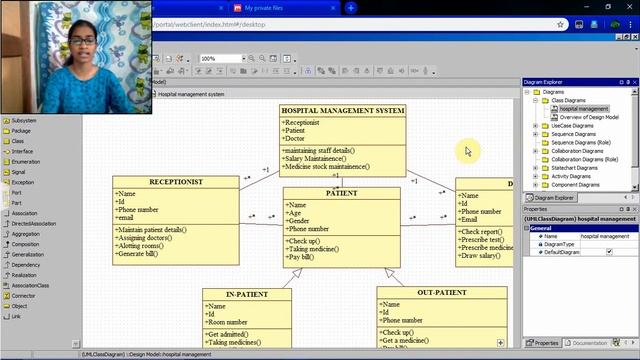Pick the Realization relationship tool
The image size is (640, 360).
(x=20, y=275)
